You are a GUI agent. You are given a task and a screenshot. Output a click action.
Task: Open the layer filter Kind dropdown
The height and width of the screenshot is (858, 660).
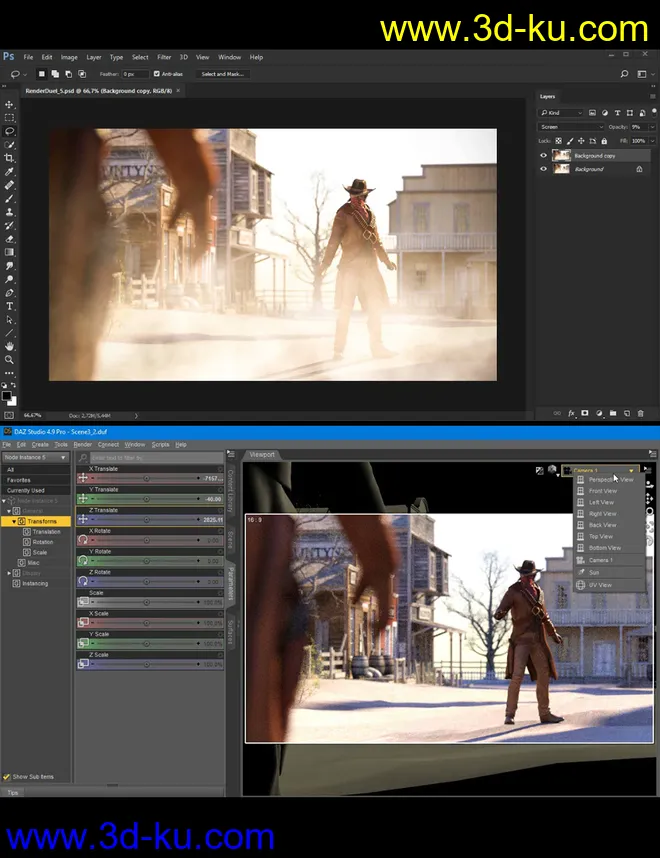560,113
